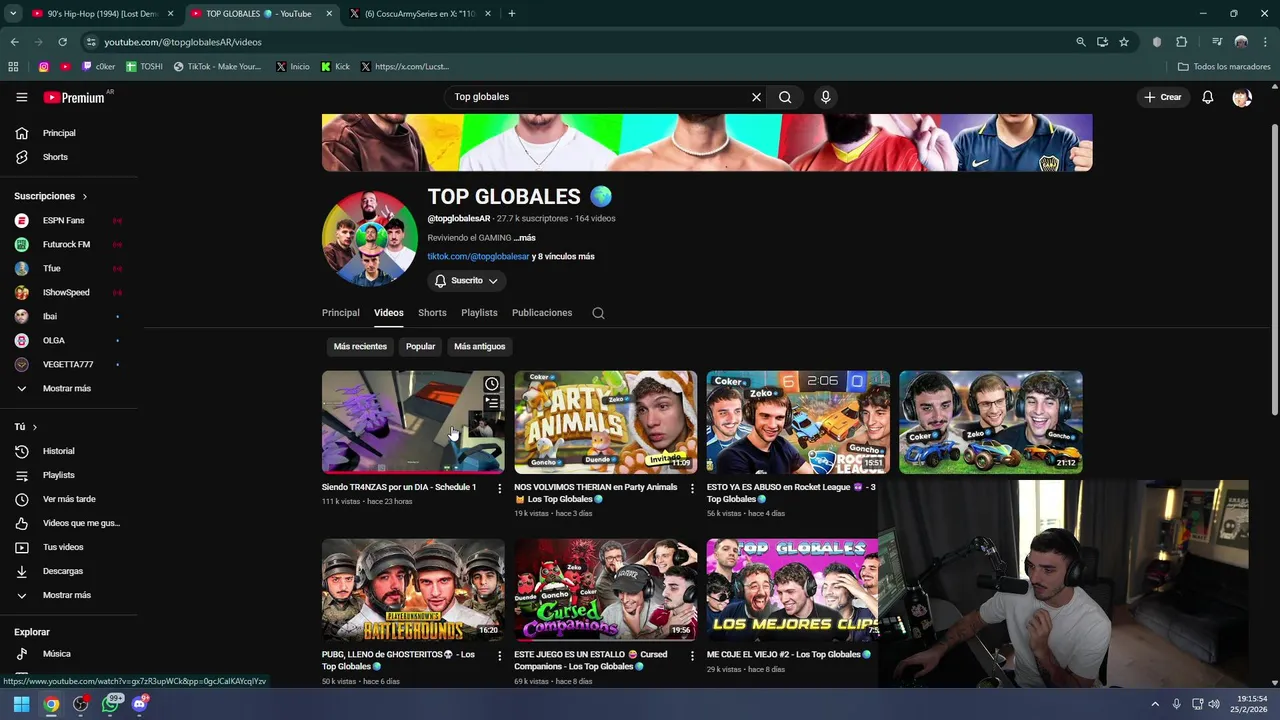The height and width of the screenshot is (720, 1280).
Task: Open 'ESTO YA ES ABUSO en Rocket League' title
Action: (x=791, y=493)
